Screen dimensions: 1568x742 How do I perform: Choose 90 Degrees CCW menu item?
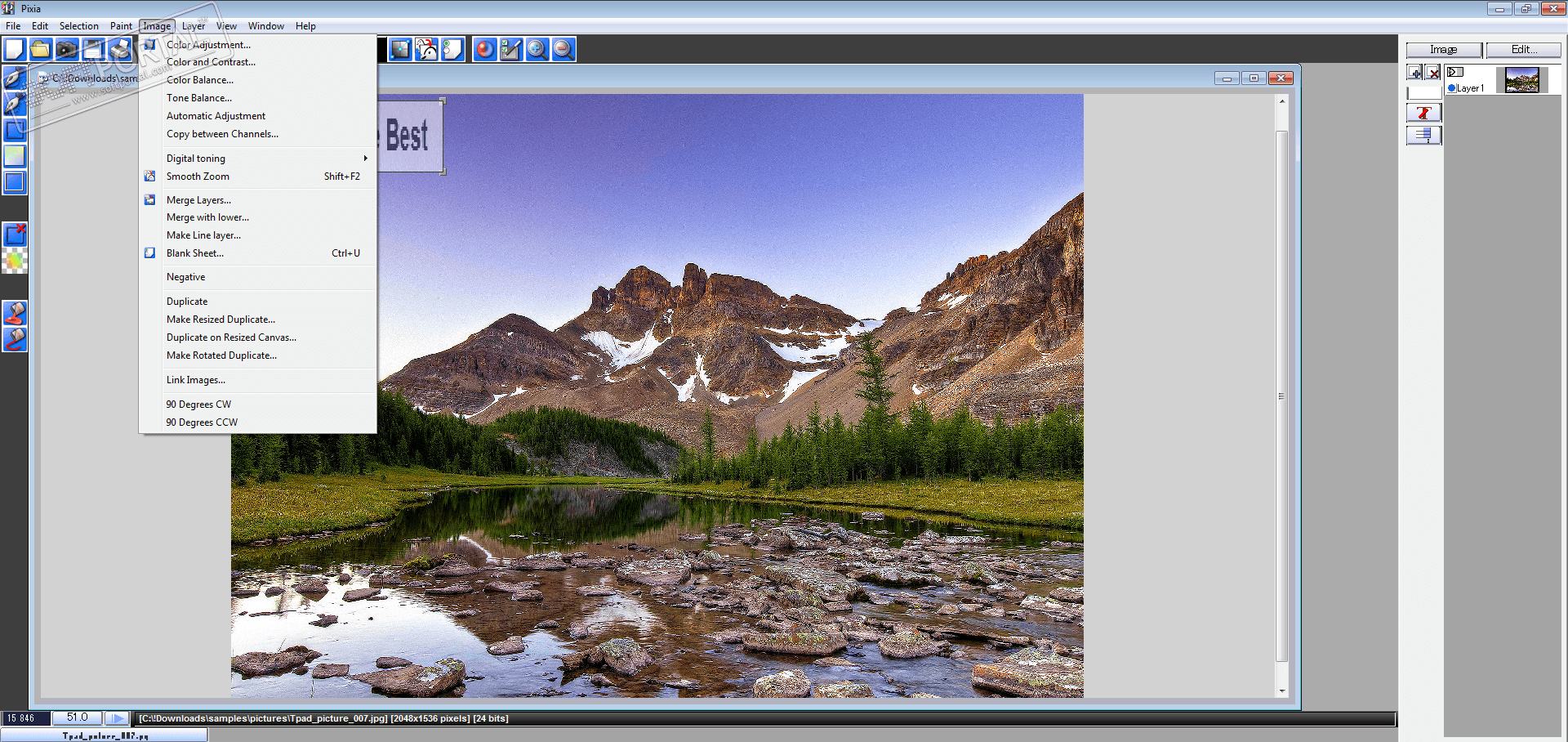click(257, 422)
